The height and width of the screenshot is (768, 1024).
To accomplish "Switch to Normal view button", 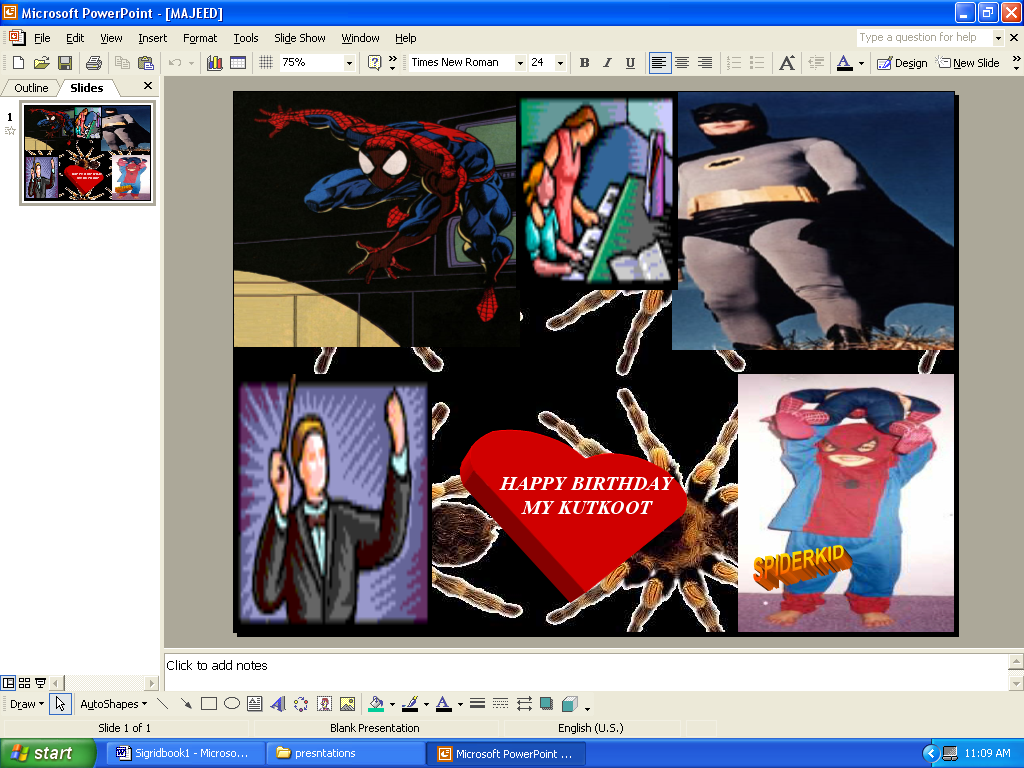I will click(8, 683).
